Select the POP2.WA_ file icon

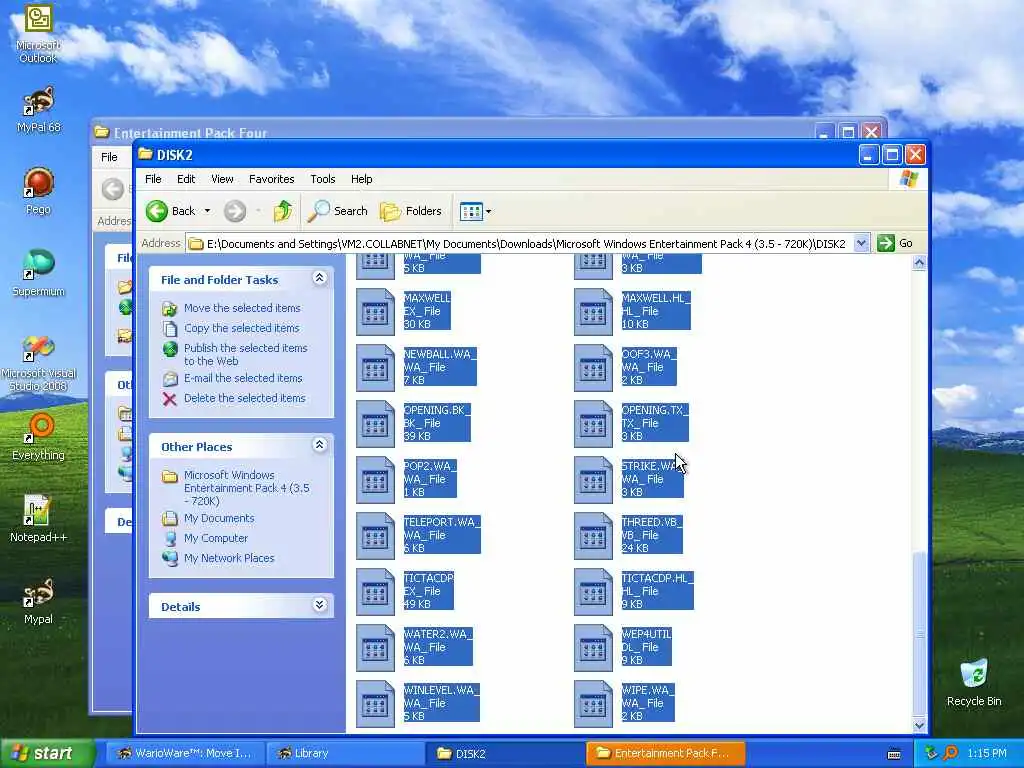375,481
